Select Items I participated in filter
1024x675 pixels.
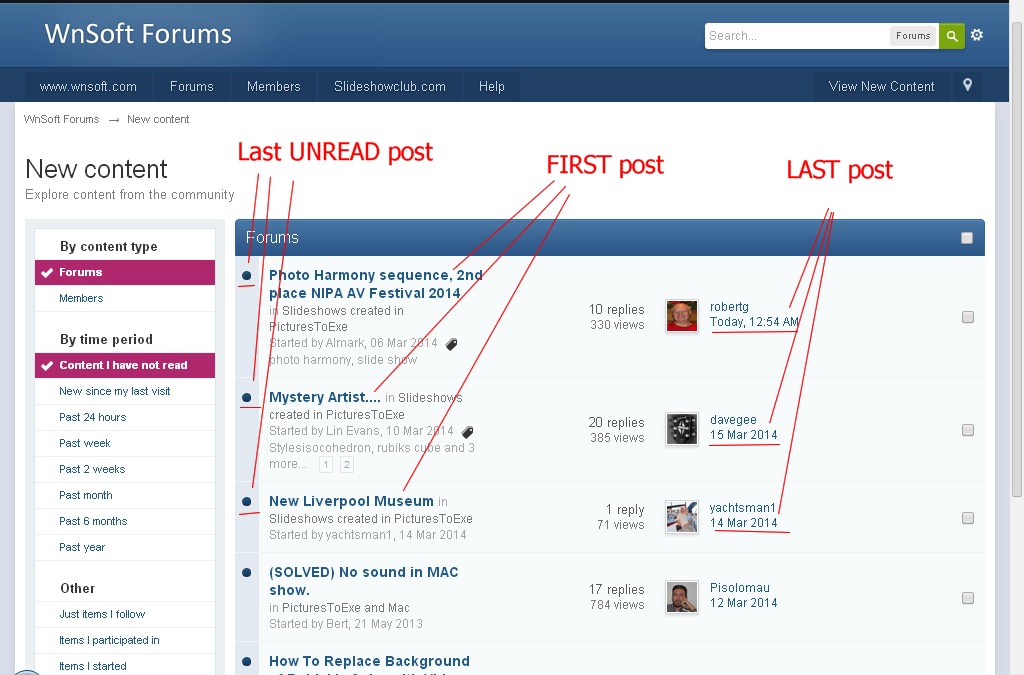(x=109, y=640)
